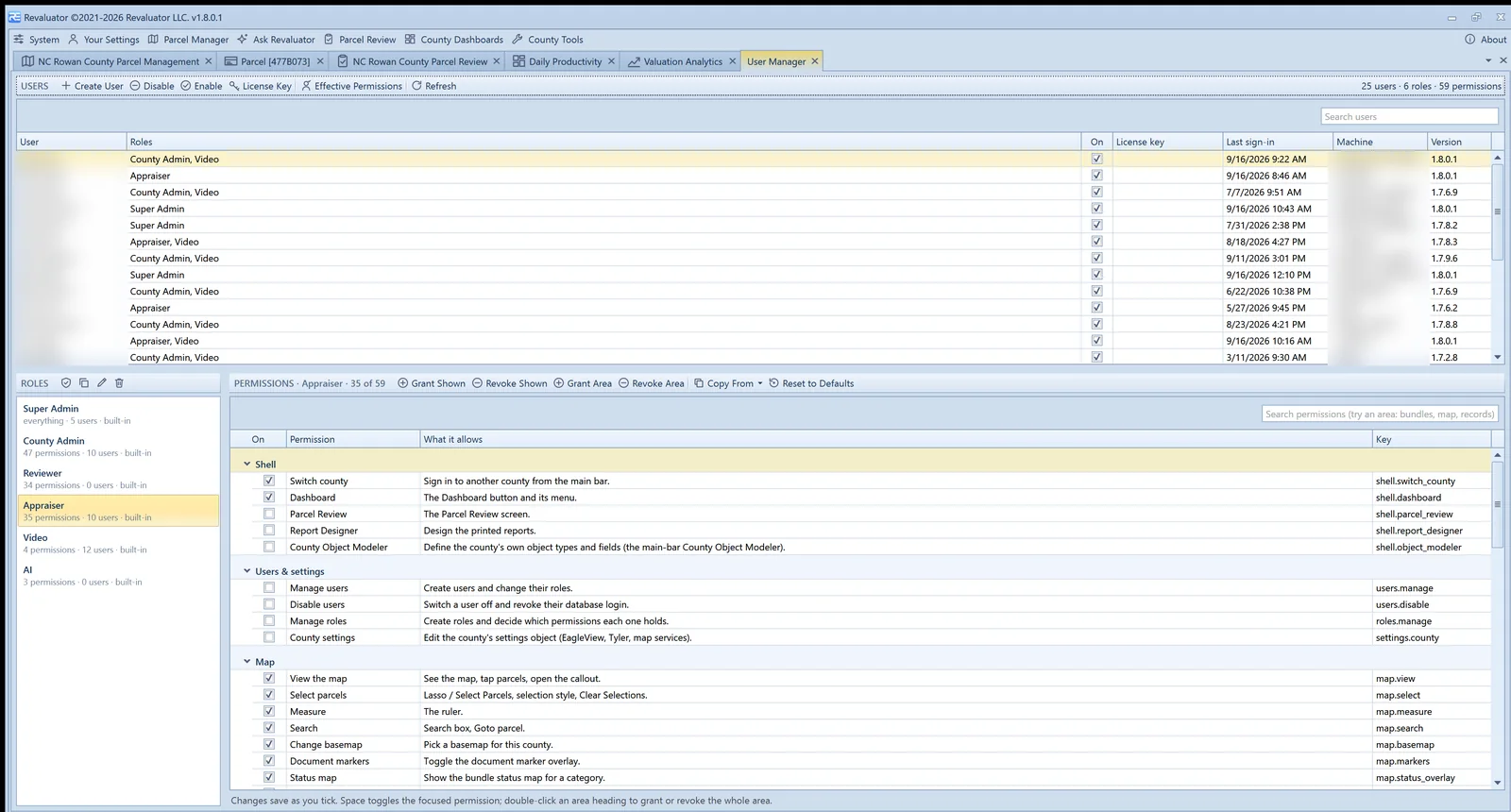The height and width of the screenshot is (812, 1511).
Task: Focus the Search permissions field
Action: coord(1380,414)
